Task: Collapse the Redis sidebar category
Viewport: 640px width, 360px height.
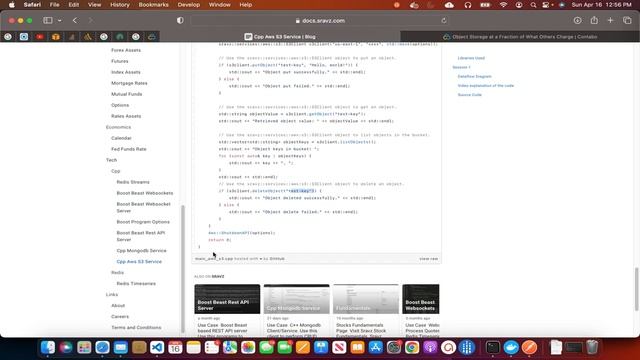Action: click(x=117, y=273)
